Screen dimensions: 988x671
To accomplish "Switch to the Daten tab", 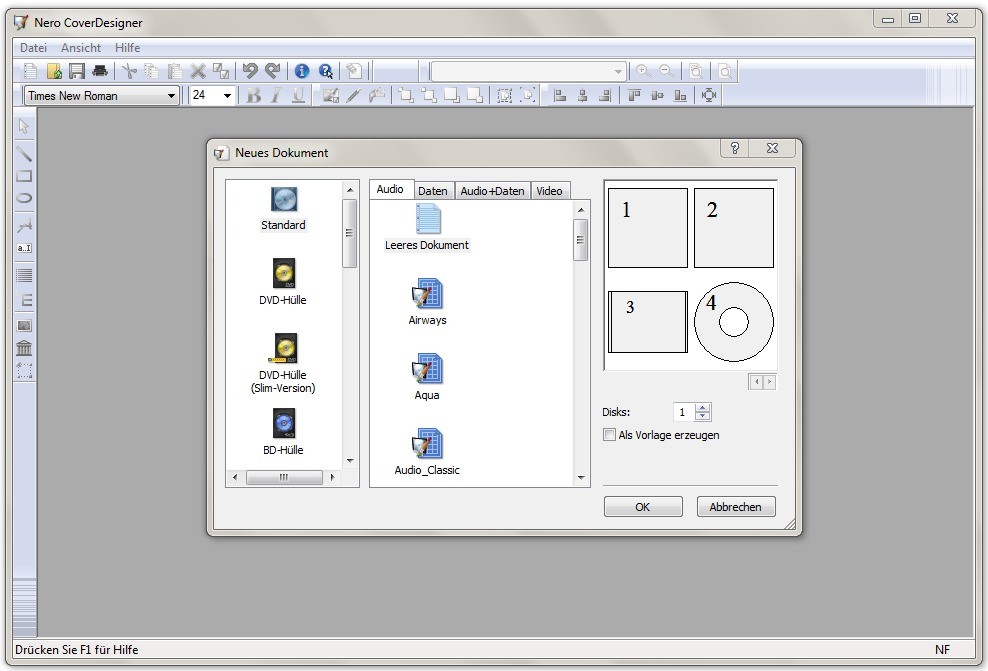I will click(433, 191).
